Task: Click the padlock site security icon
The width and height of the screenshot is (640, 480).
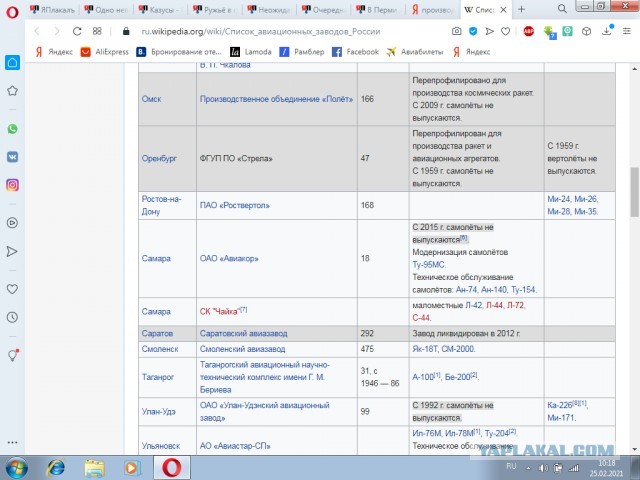Action: click(126, 31)
